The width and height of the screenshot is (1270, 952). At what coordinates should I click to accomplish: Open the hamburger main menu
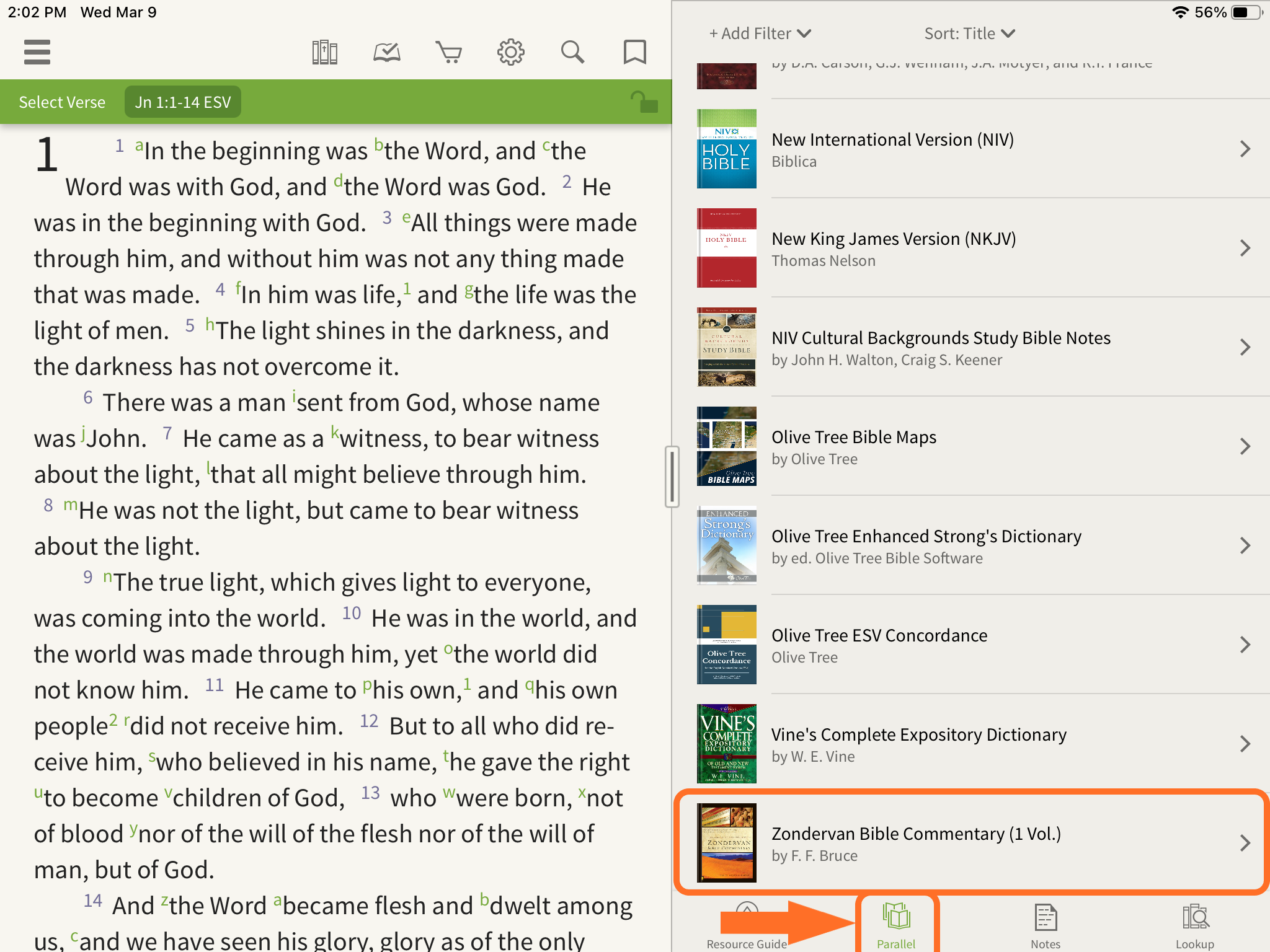[37, 52]
